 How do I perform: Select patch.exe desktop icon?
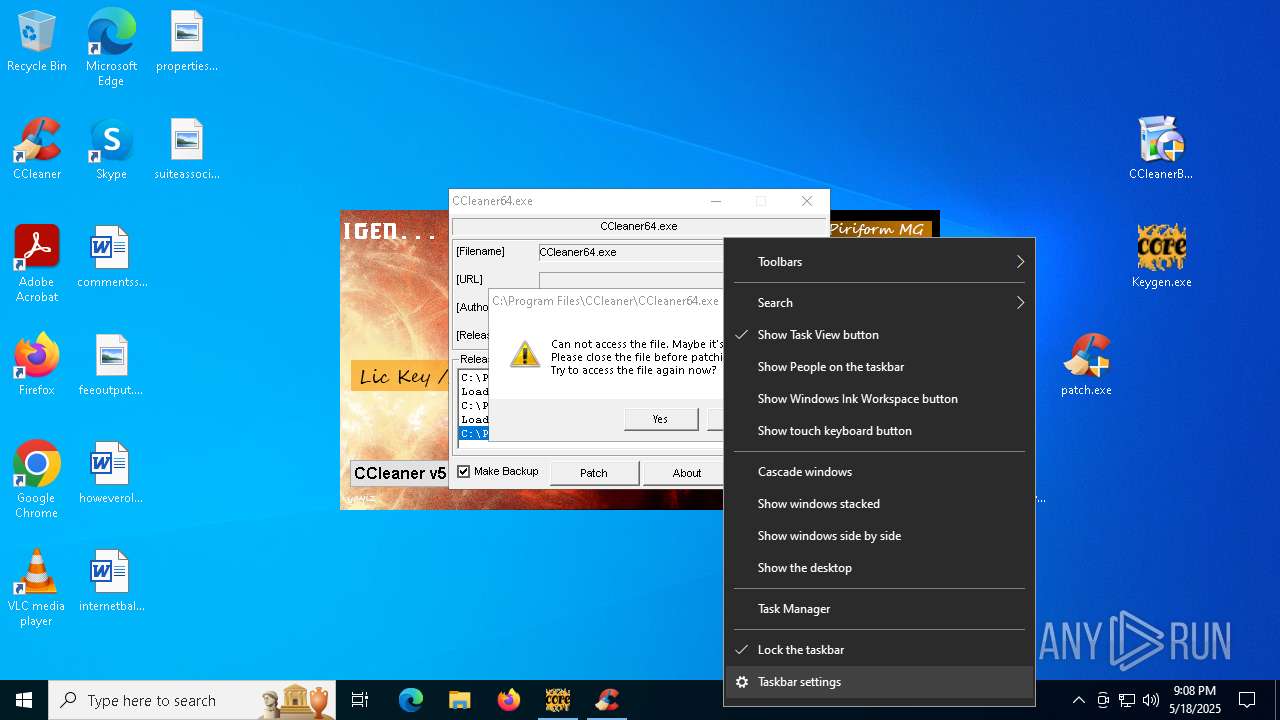tap(1086, 365)
